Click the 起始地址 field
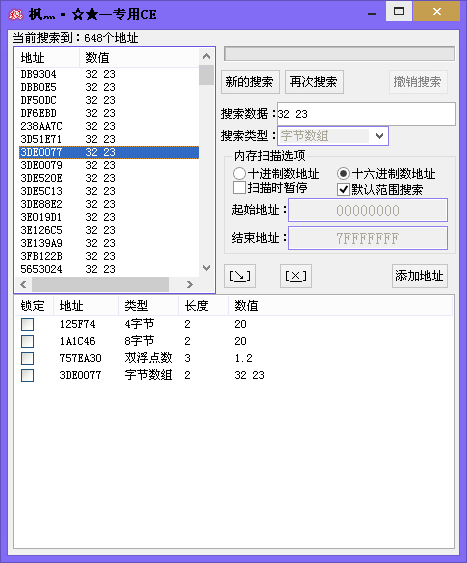 (368, 210)
